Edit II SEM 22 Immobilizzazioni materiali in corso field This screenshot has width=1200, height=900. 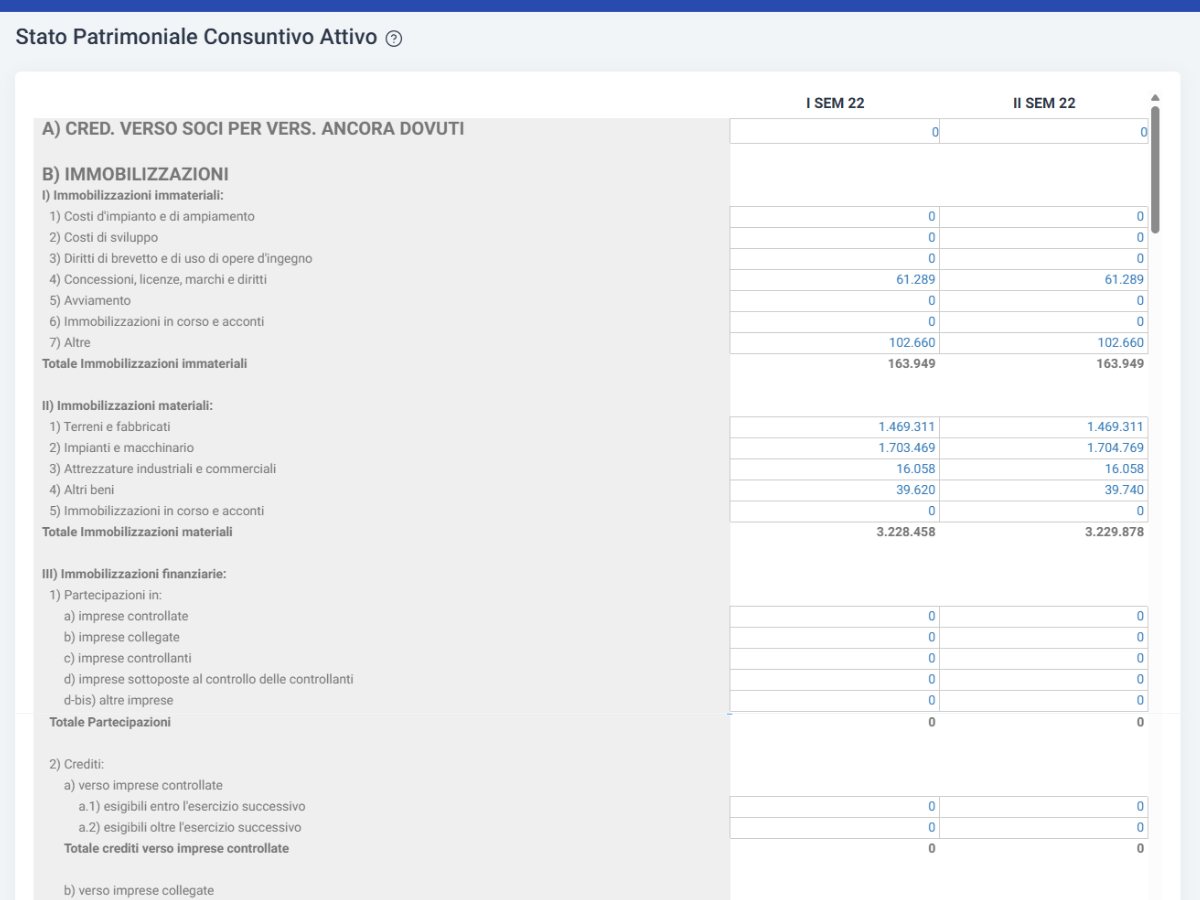(1044, 511)
